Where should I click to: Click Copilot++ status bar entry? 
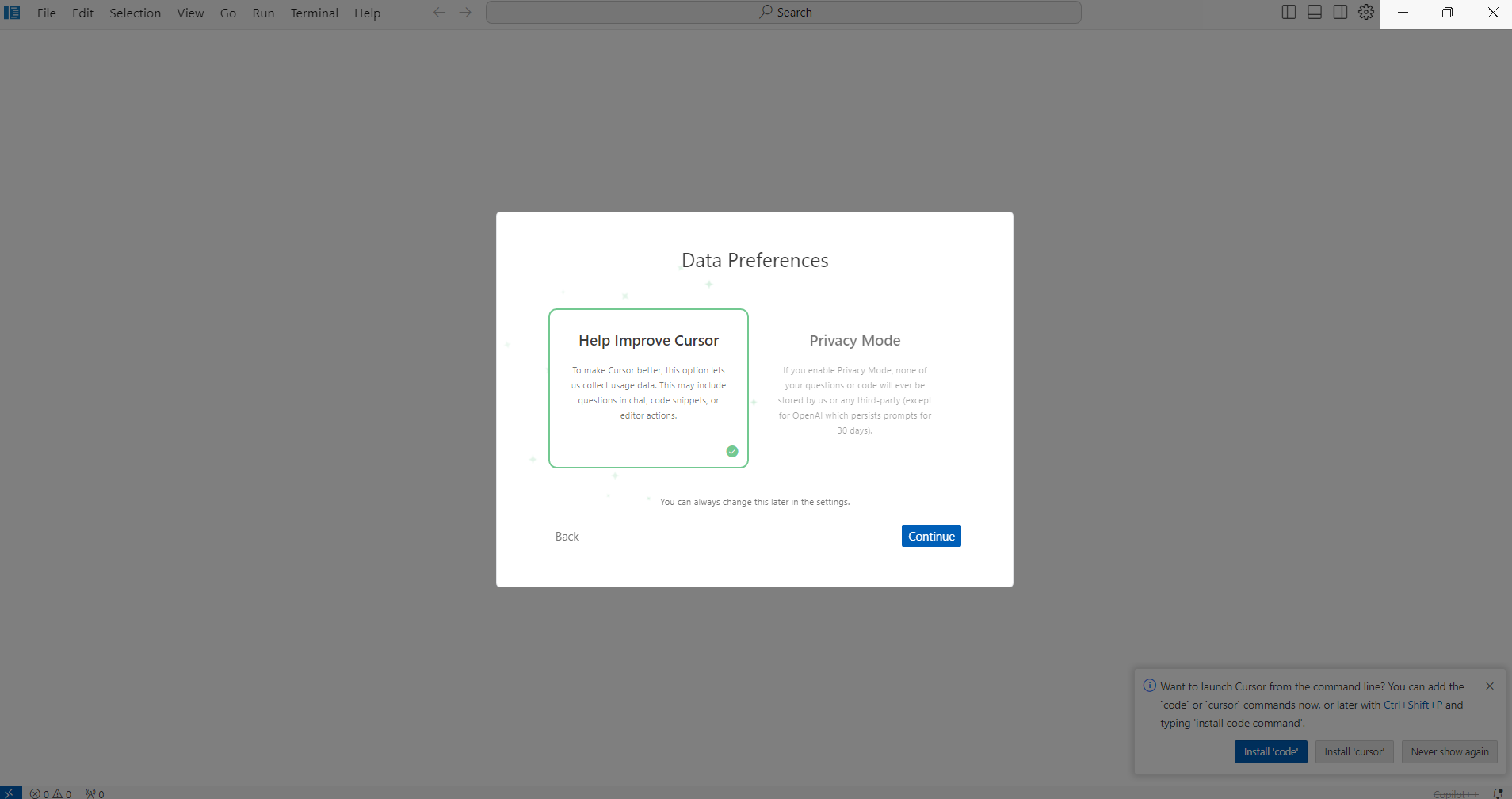[1456, 793]
